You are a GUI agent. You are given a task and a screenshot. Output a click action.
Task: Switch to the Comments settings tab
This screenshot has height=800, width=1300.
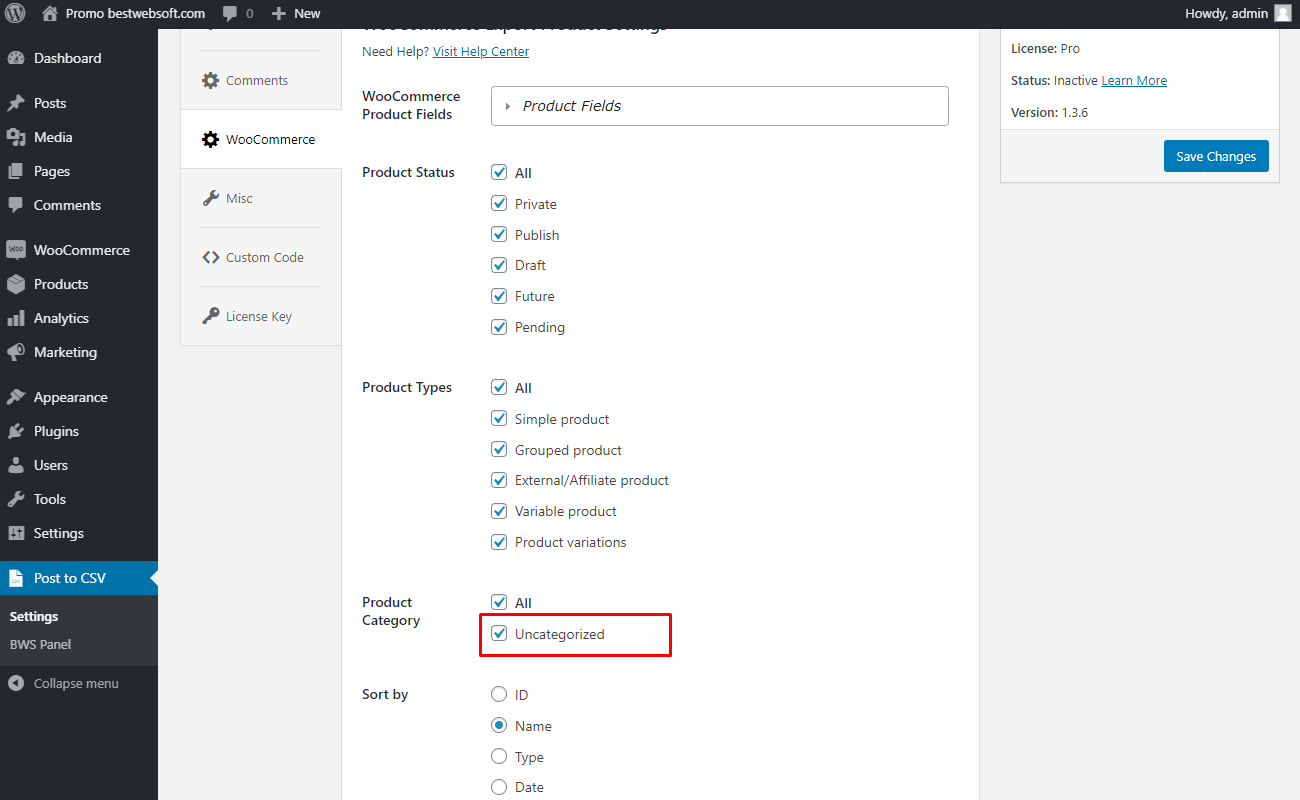coord(260,81)
